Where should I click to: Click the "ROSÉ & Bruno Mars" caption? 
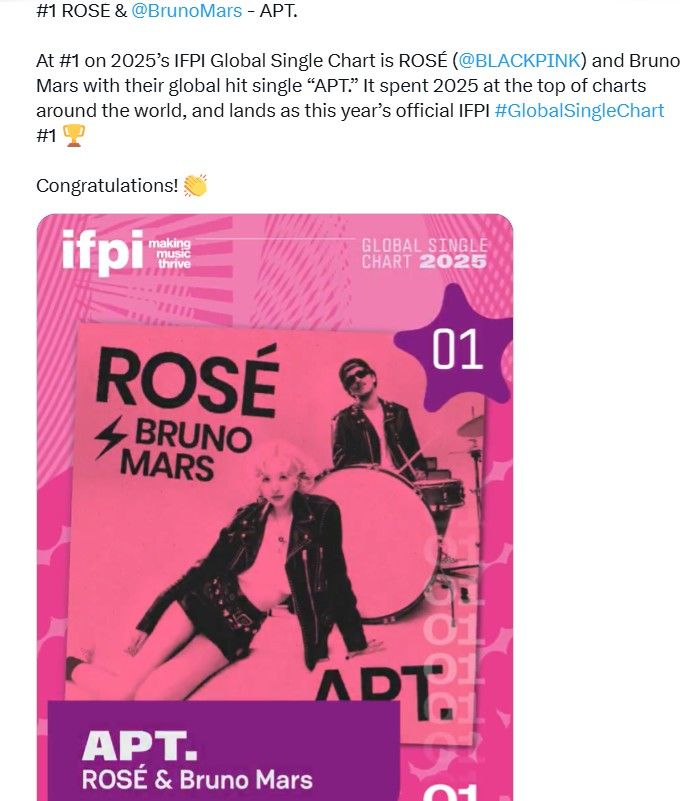coord(197,780)
